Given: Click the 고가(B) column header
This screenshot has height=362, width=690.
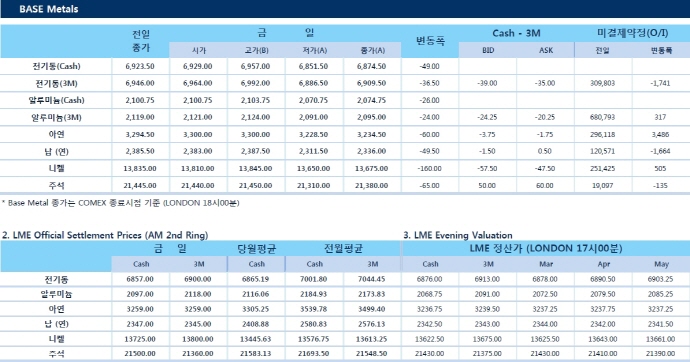Looking at the screenshot, I should 257,51.
